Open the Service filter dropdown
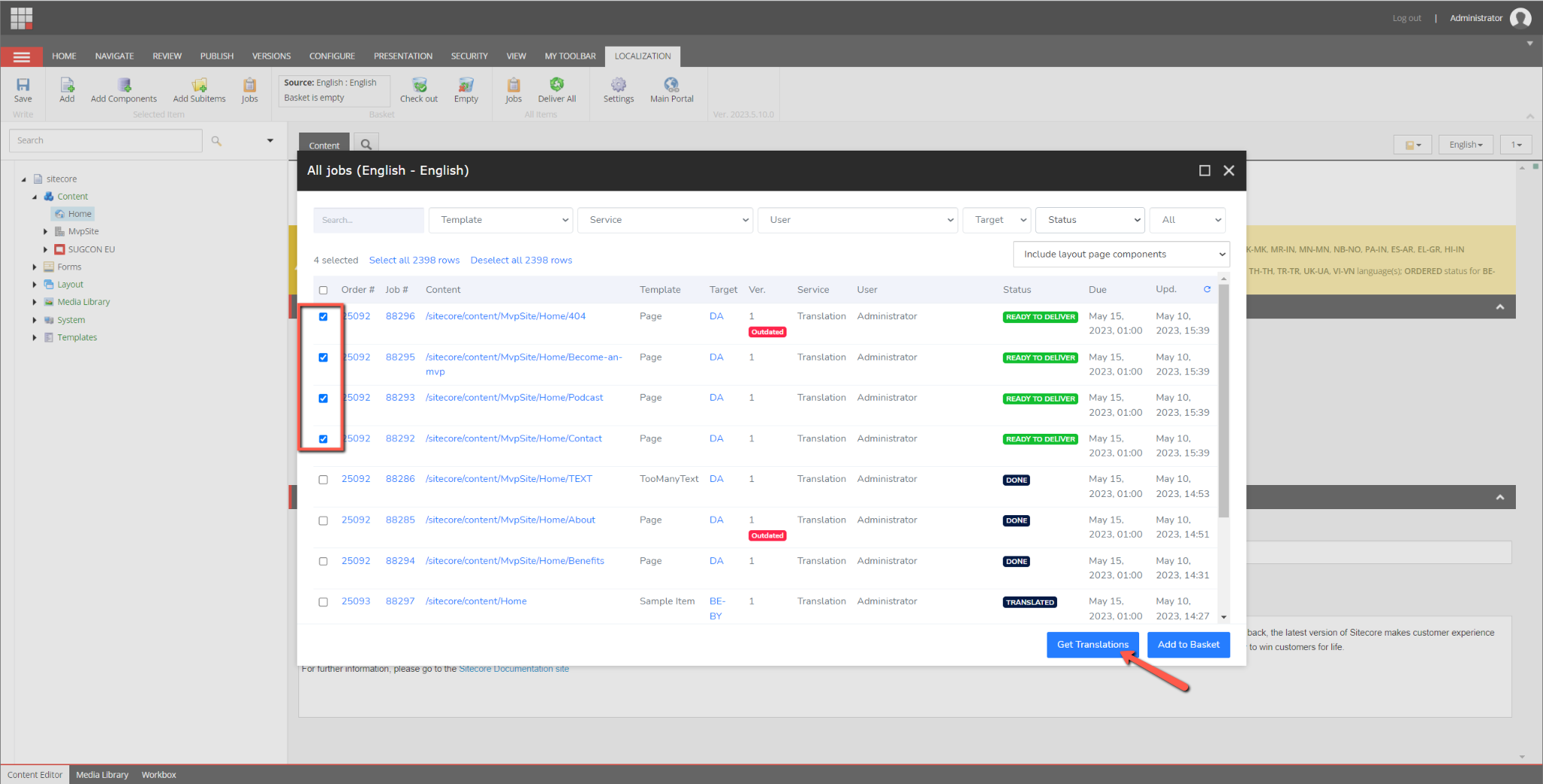 665,220
